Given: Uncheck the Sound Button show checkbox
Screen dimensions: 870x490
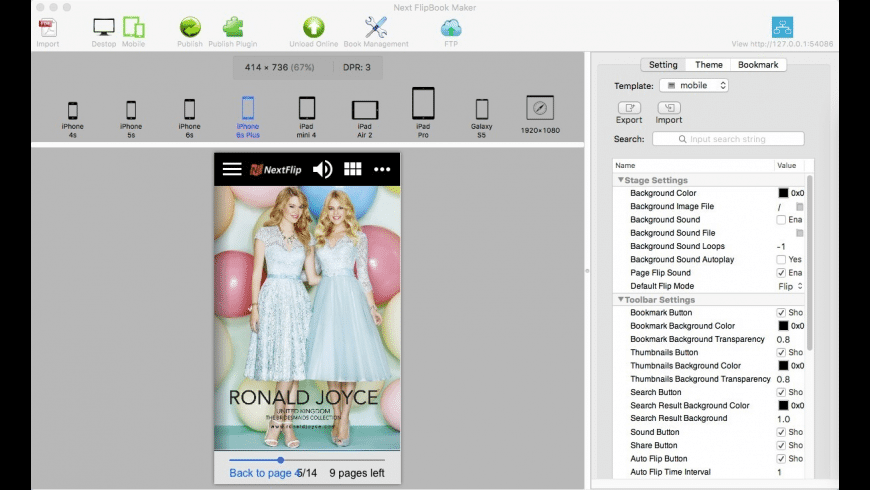Looking at the screenshot, I should pos(781,432).
